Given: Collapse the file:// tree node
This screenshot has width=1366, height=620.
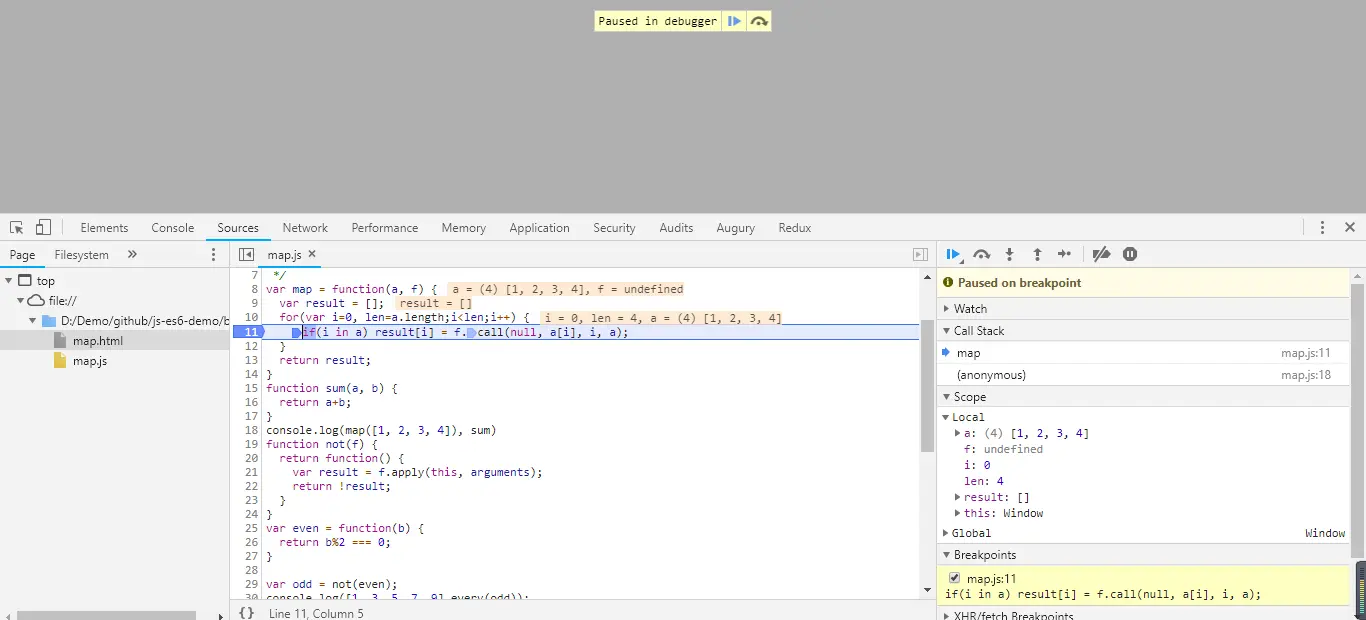Looking at the screenshot, I should pyautogui.click(x=21, y=301).
